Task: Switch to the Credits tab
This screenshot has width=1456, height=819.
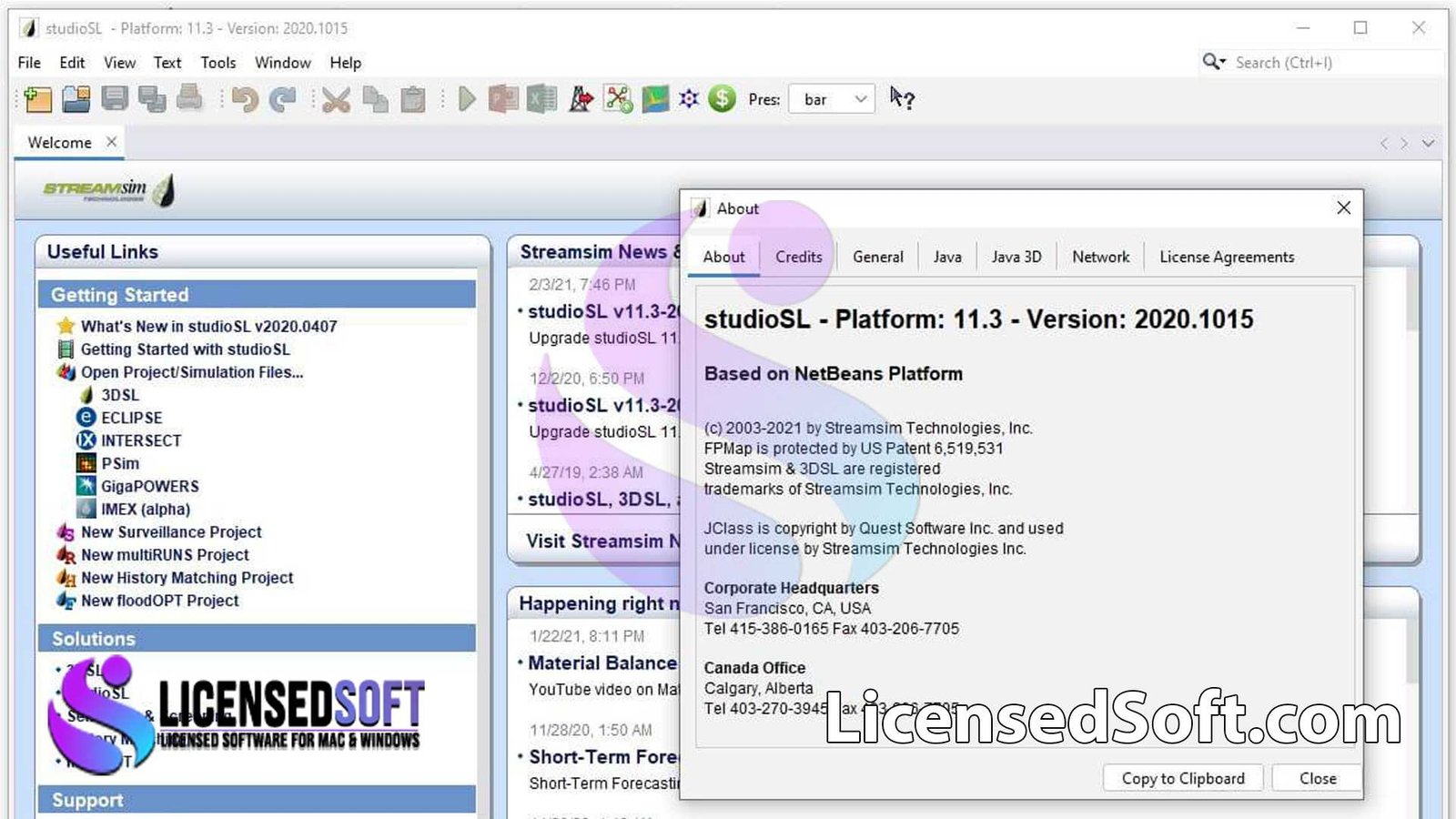Action: pos(798,257)
